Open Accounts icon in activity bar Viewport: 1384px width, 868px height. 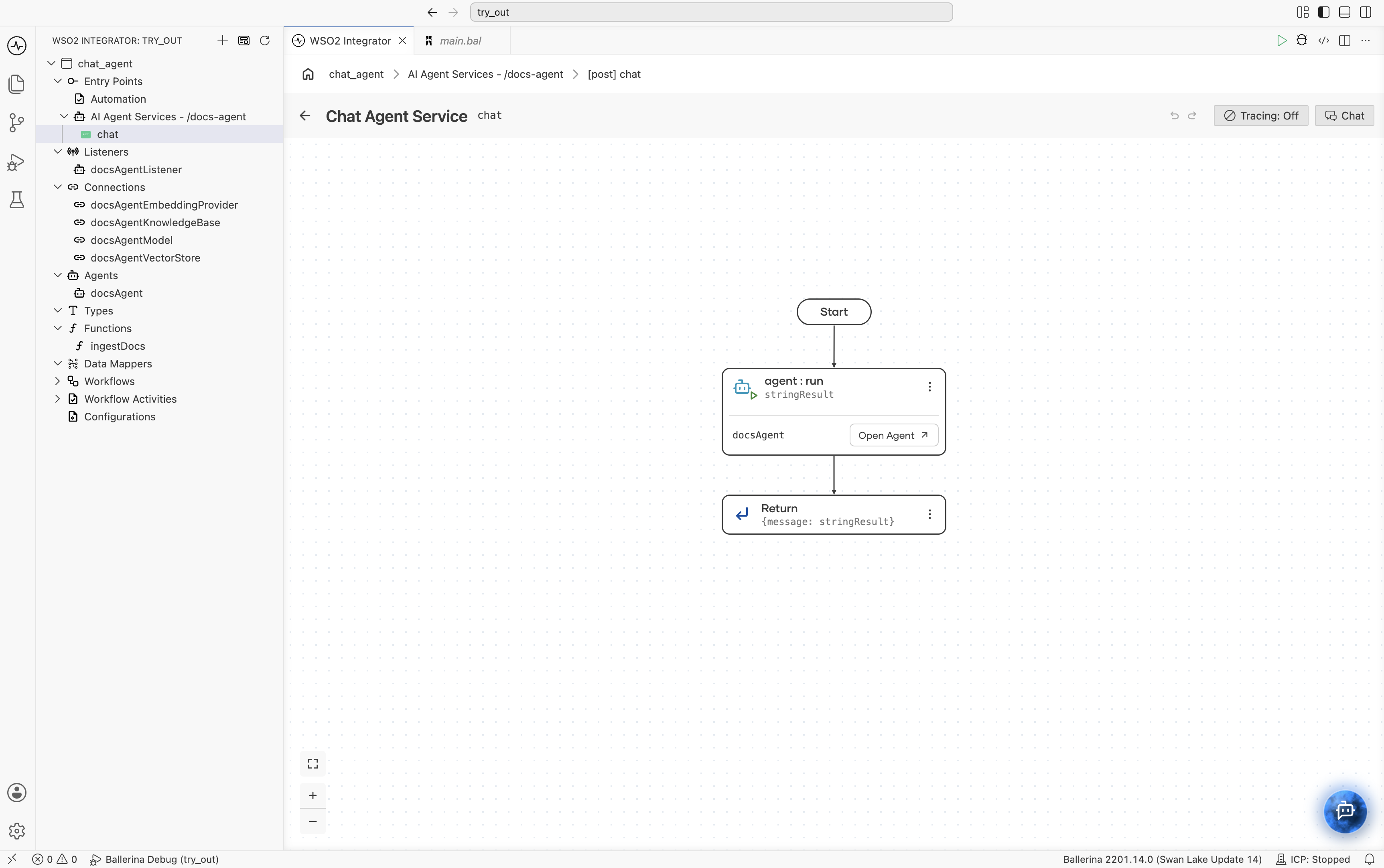[x=16, y=793]
